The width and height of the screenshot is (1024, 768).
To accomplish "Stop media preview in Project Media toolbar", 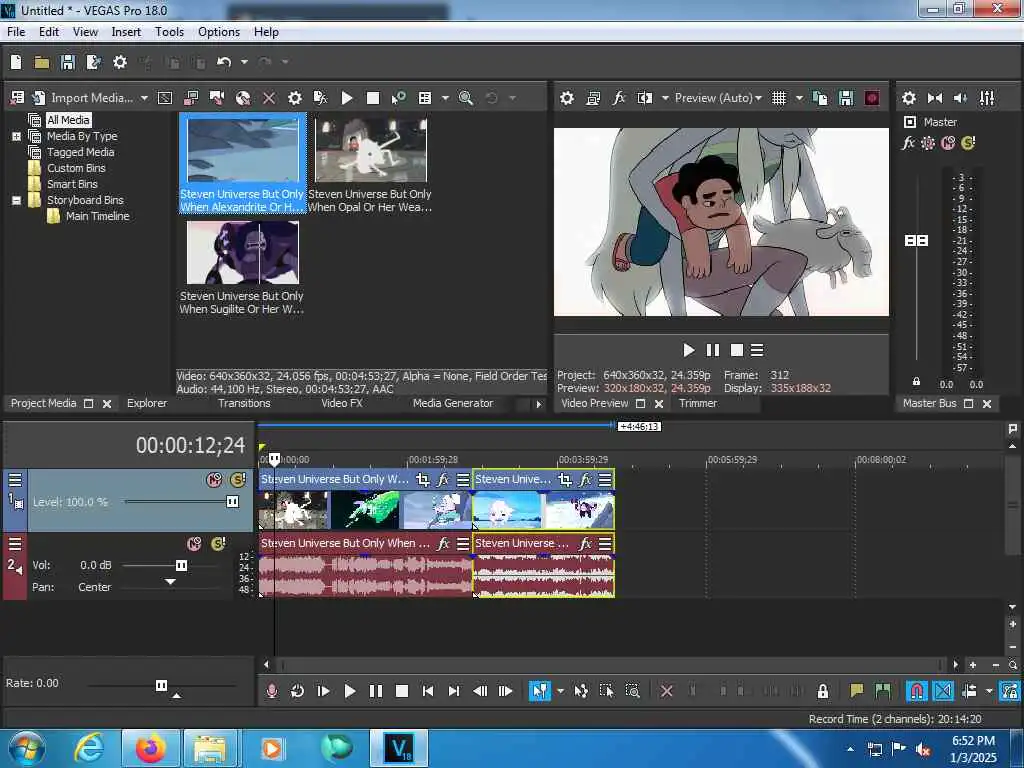I will click(x=373, y=98).
